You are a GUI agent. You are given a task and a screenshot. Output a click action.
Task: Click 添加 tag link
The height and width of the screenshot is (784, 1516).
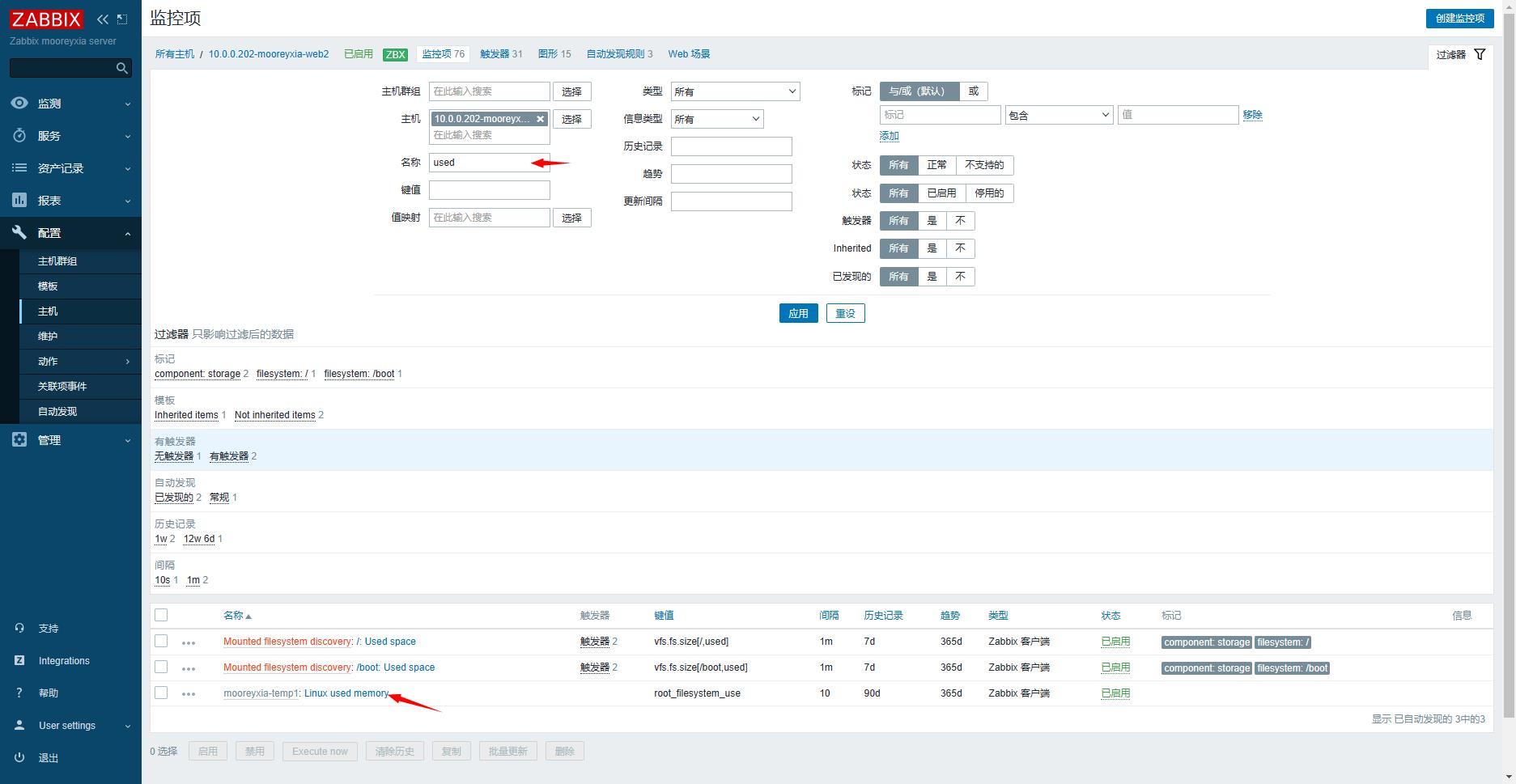(x=890, y=136)
